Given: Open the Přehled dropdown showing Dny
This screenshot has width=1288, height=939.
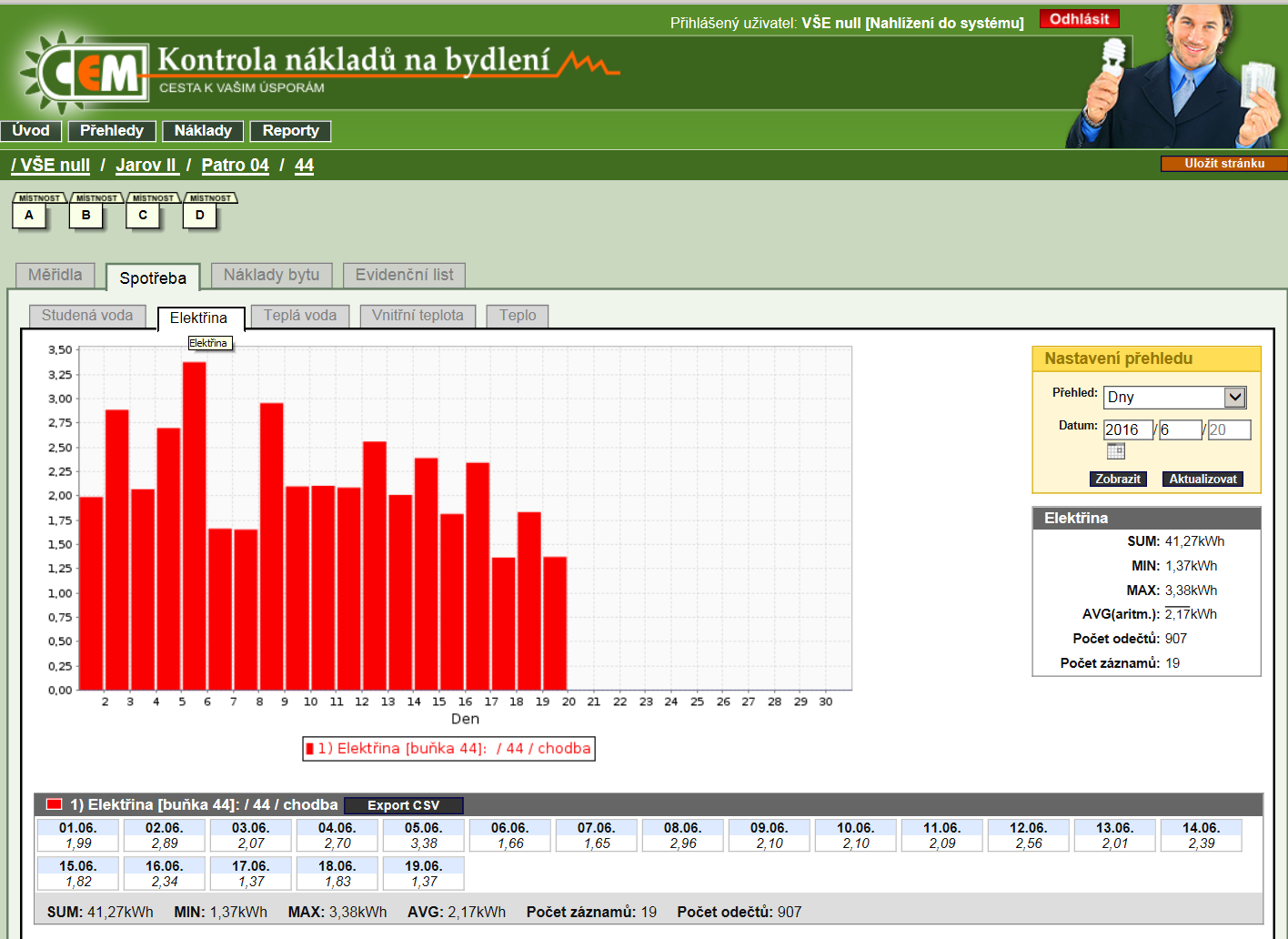Looking at the screenshot, I should 1174,398.
